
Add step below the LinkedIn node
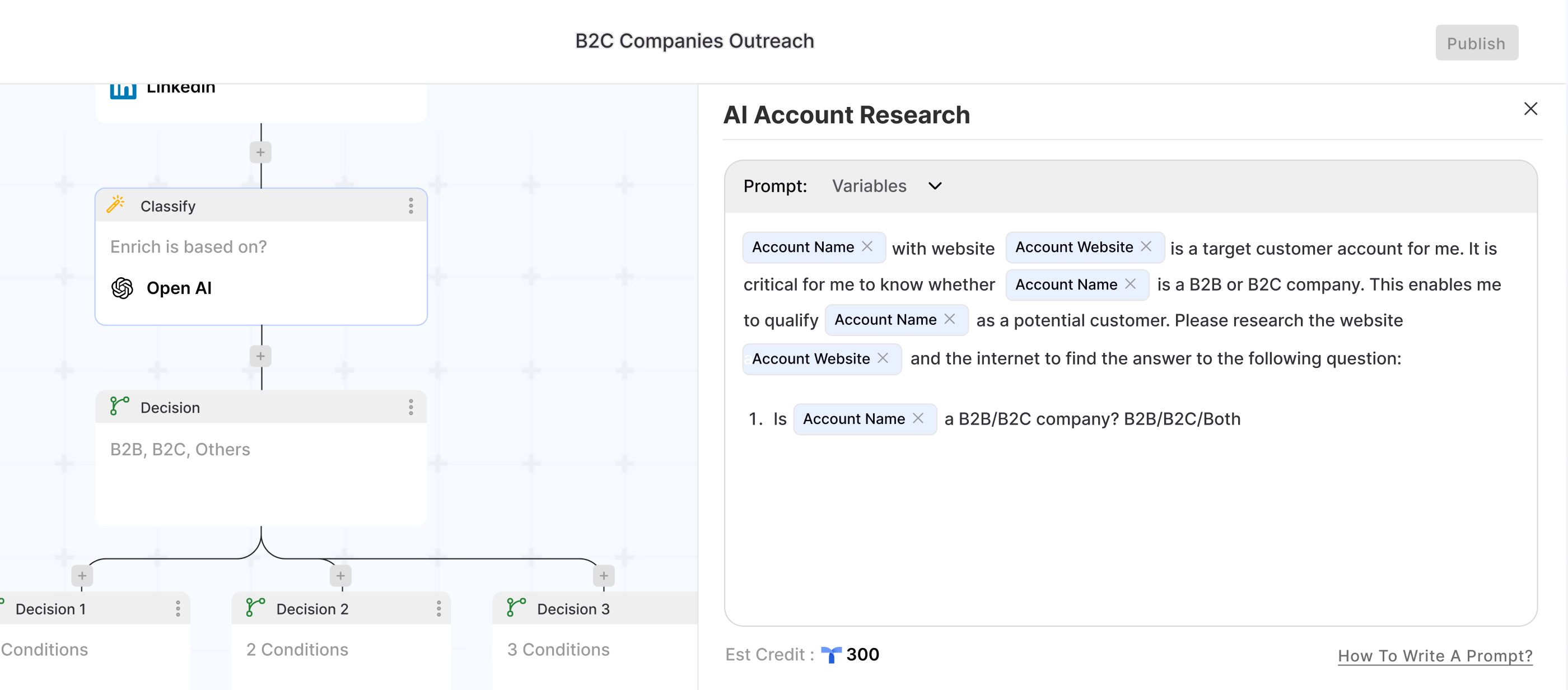coord(260,152)
